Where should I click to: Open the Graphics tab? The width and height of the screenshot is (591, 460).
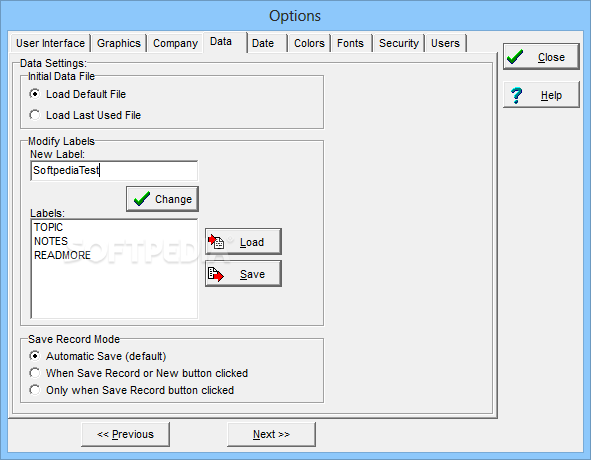tap(119, 43)
